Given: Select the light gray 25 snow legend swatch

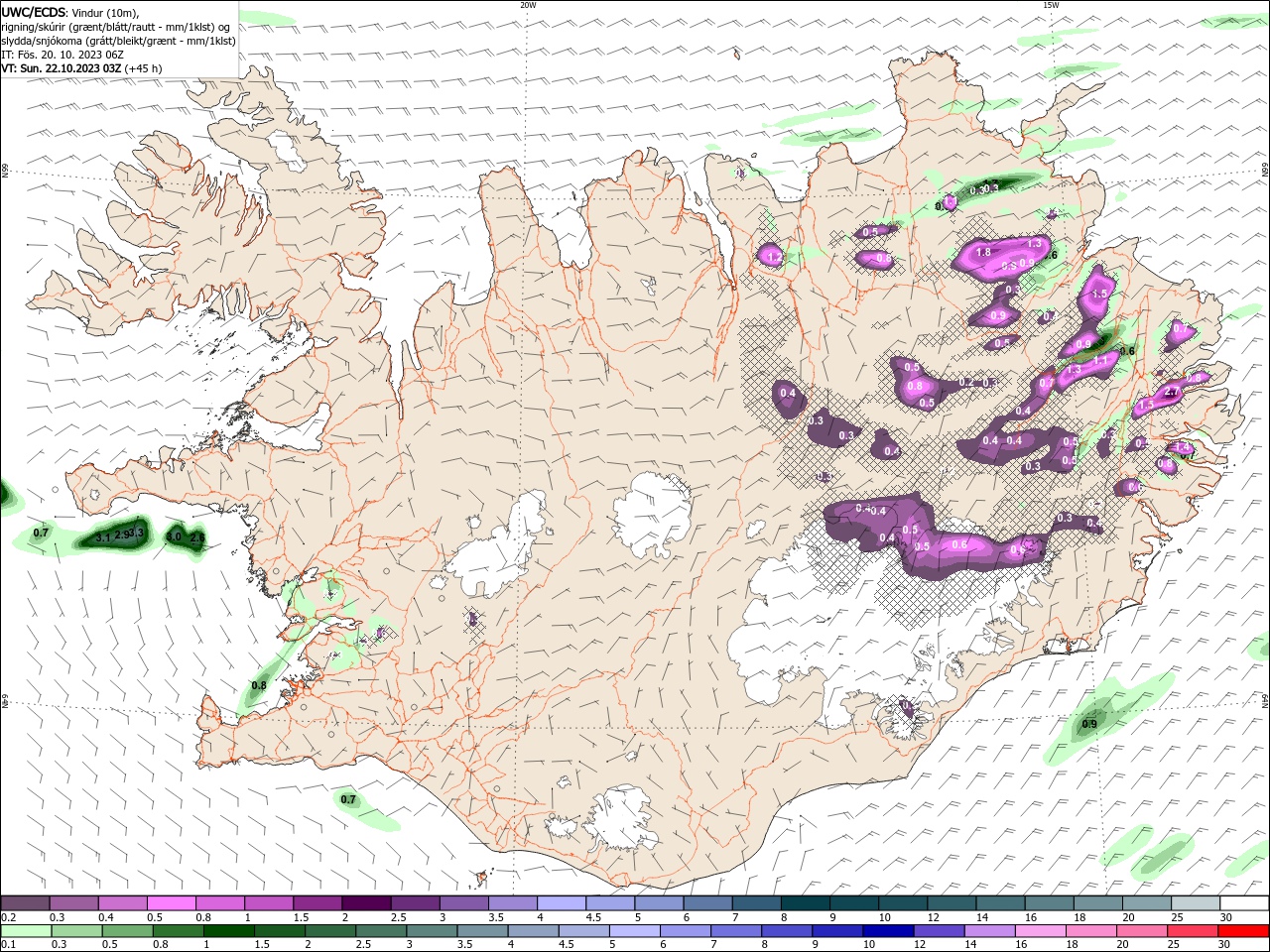Looking at the screenshot, I should [1195, 903].
